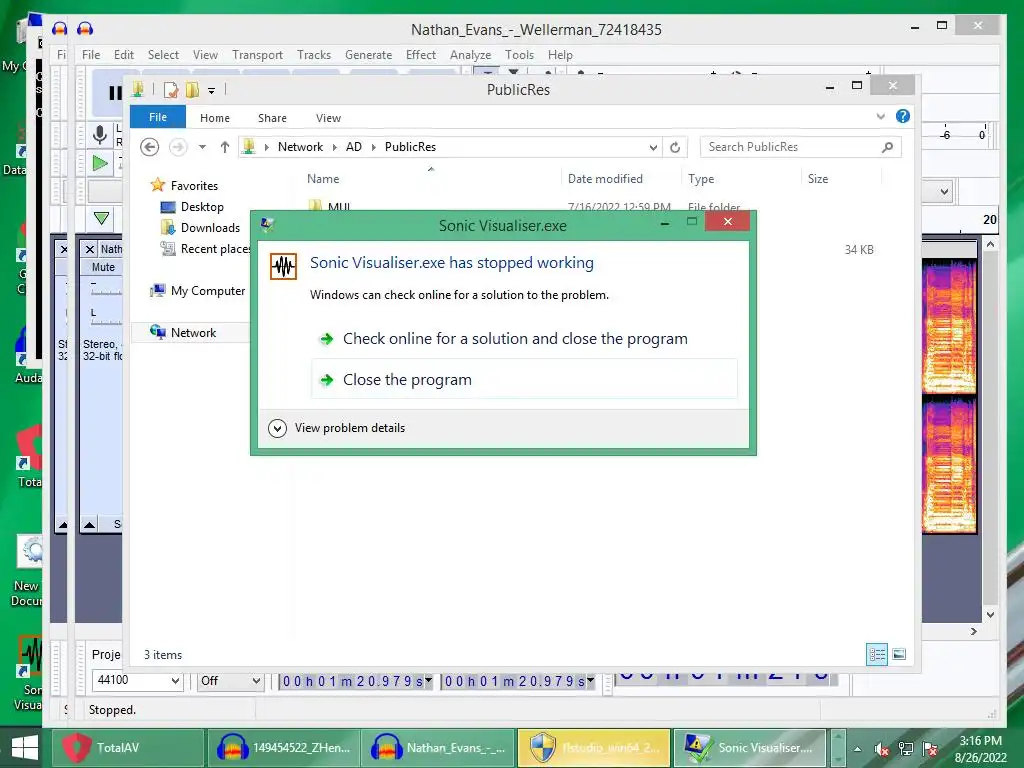Screen dimensions: 1024x768
Task: Choose Check online for a solution and close
Action: click(x=515, y=339)
